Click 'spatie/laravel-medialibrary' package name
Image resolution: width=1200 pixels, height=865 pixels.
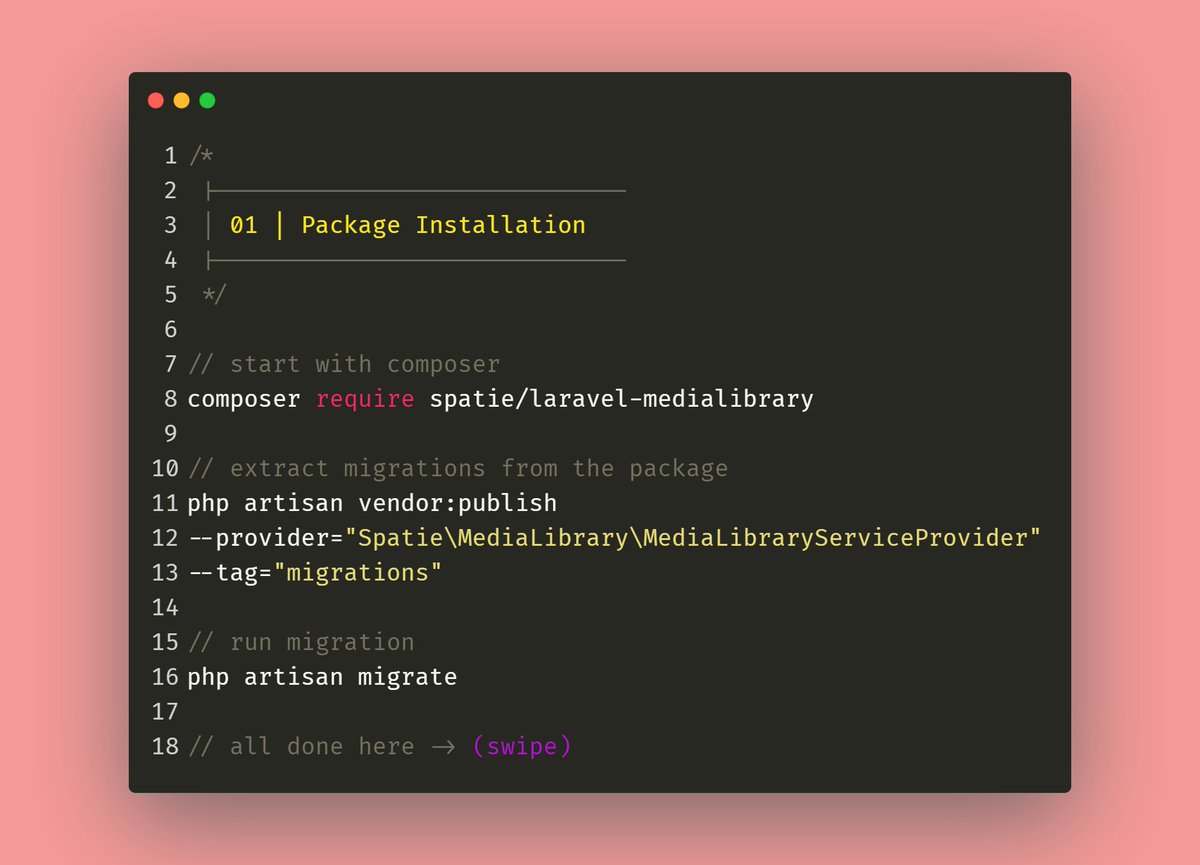(x=622, y=399)
